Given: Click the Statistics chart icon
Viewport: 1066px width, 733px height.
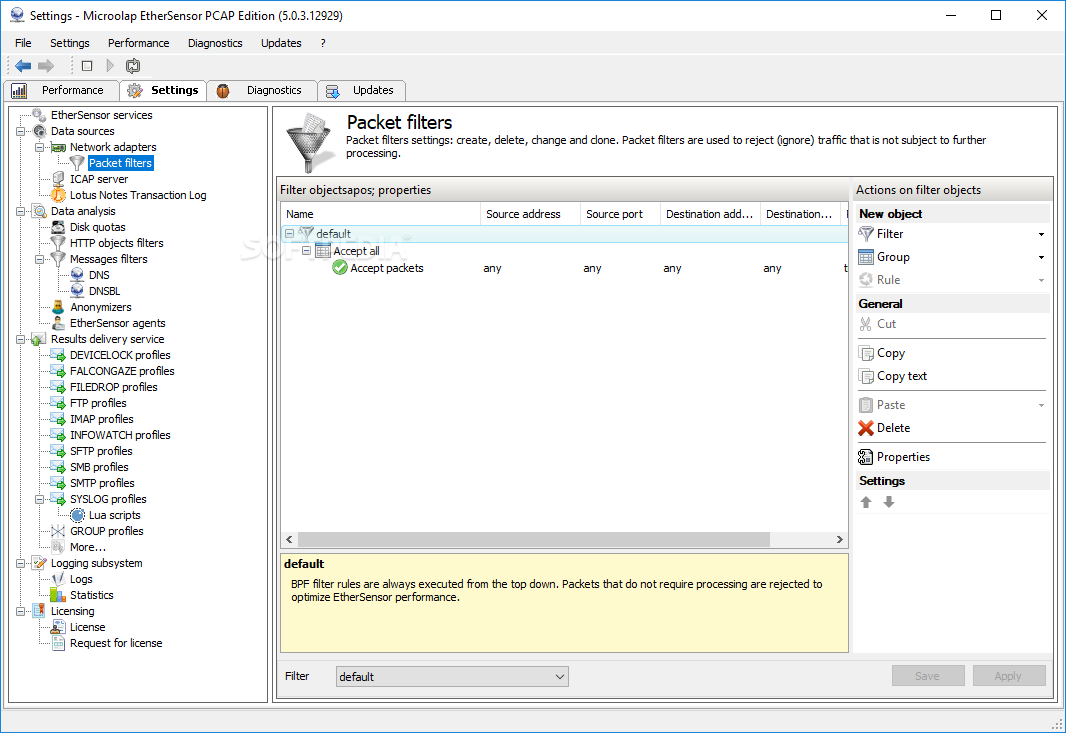Looking at the screenshot, I should [x=58, y=595].
